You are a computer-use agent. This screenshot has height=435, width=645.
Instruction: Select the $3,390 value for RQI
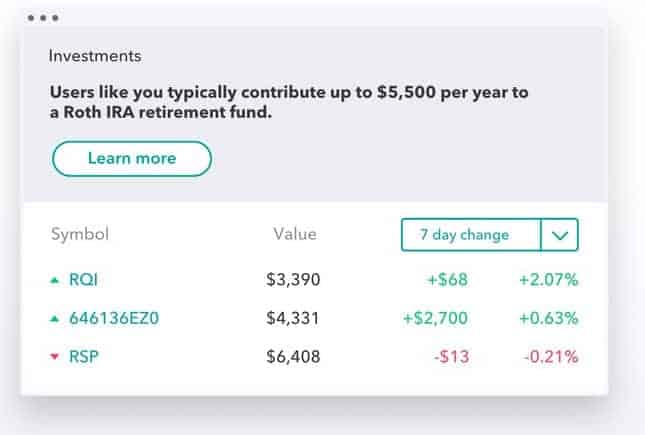click(x=293, y=280)
